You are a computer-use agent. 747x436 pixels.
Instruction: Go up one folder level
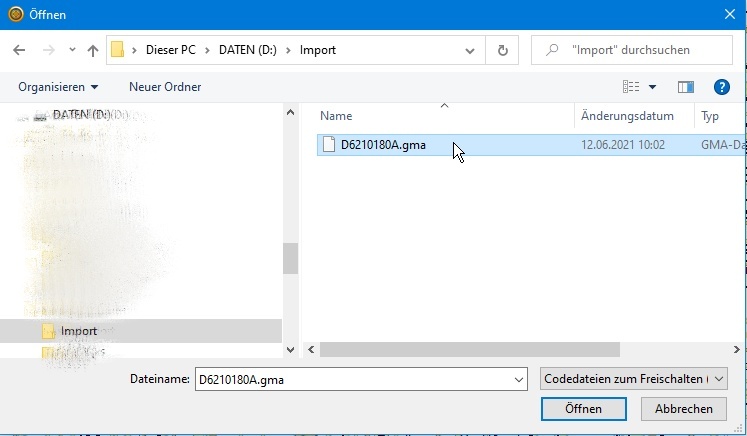tap(93, 50)
